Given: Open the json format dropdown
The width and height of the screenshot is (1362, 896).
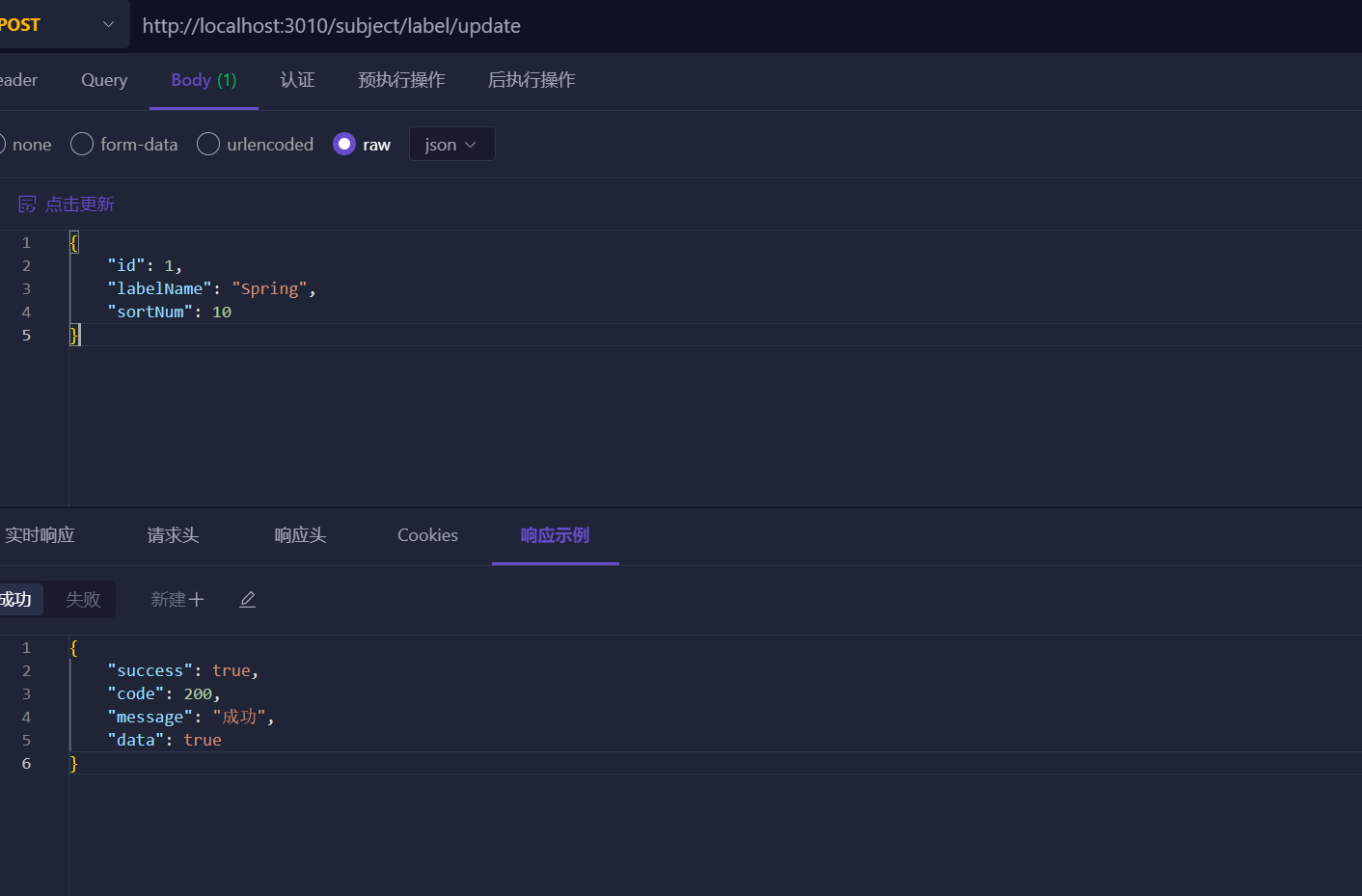Looking at the screenshot, I should [451, 145].
